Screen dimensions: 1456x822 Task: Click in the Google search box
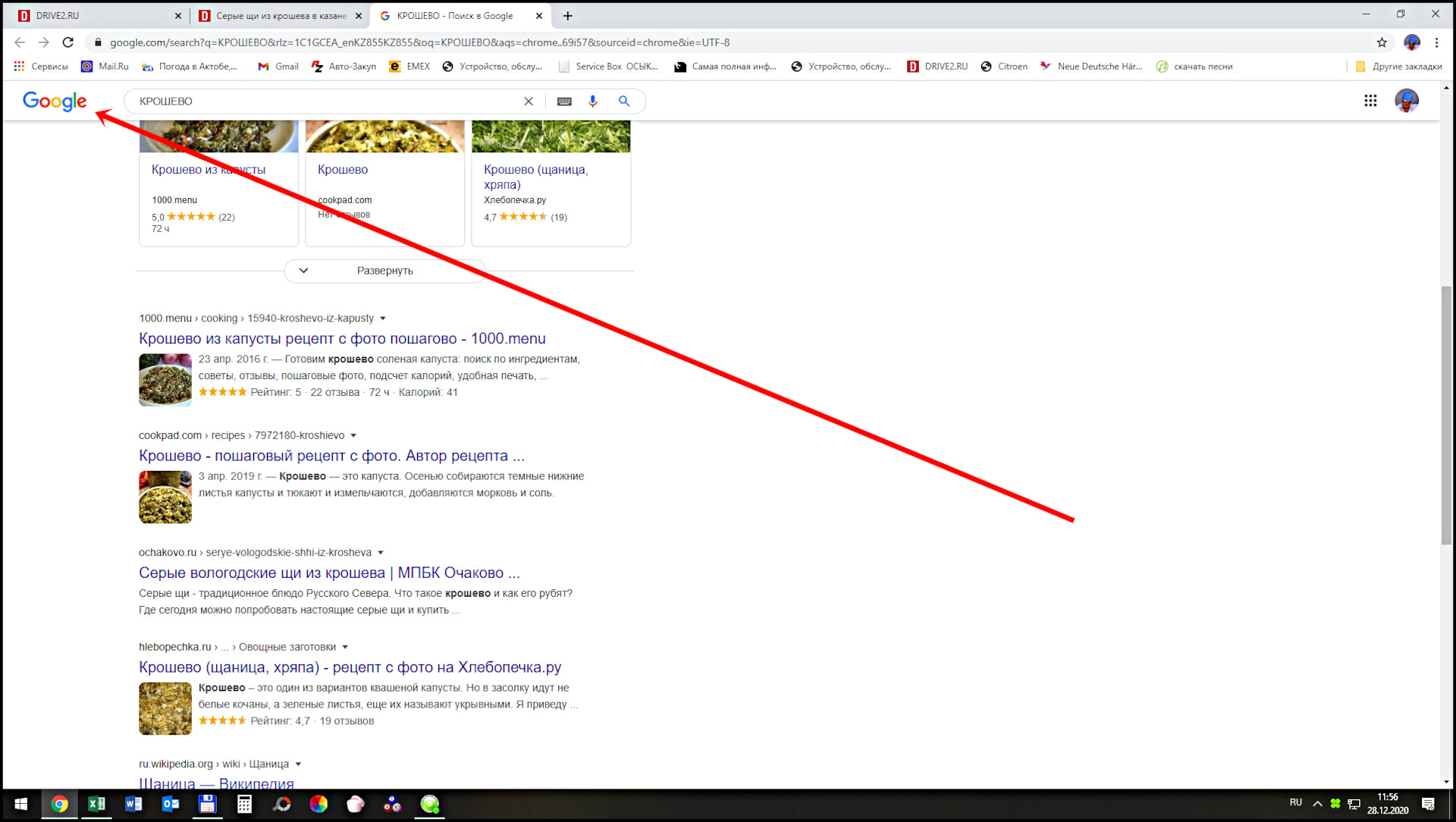[x=326, y=101]
